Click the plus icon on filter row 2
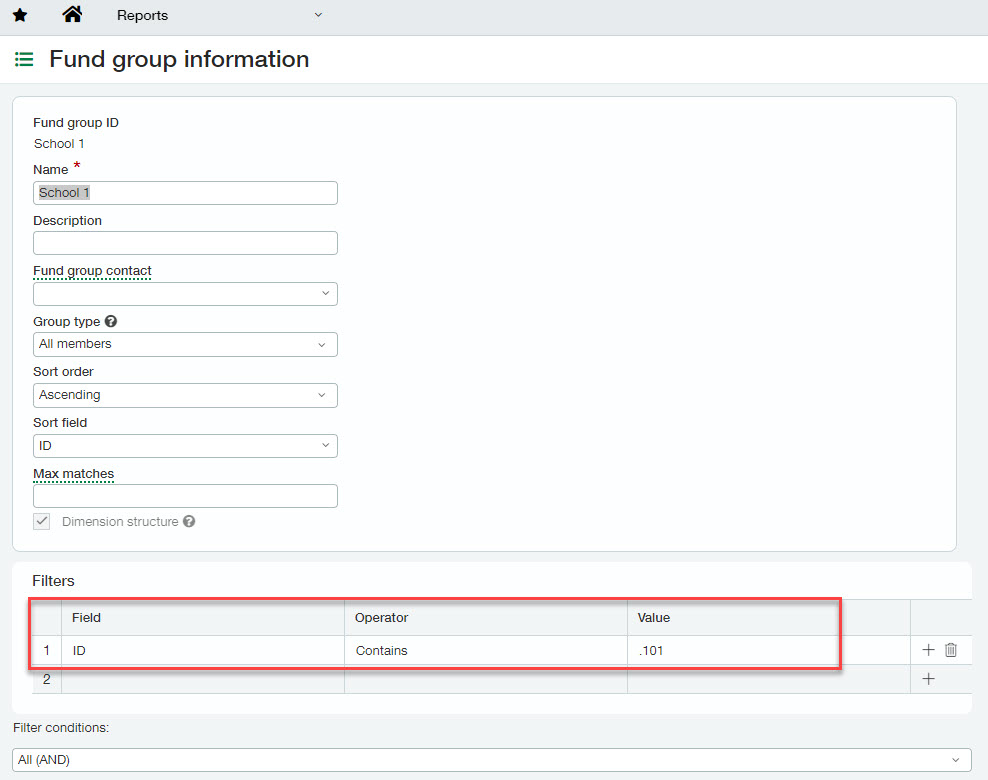The width and height of the screenshot is (988, 780). [928, 678]
